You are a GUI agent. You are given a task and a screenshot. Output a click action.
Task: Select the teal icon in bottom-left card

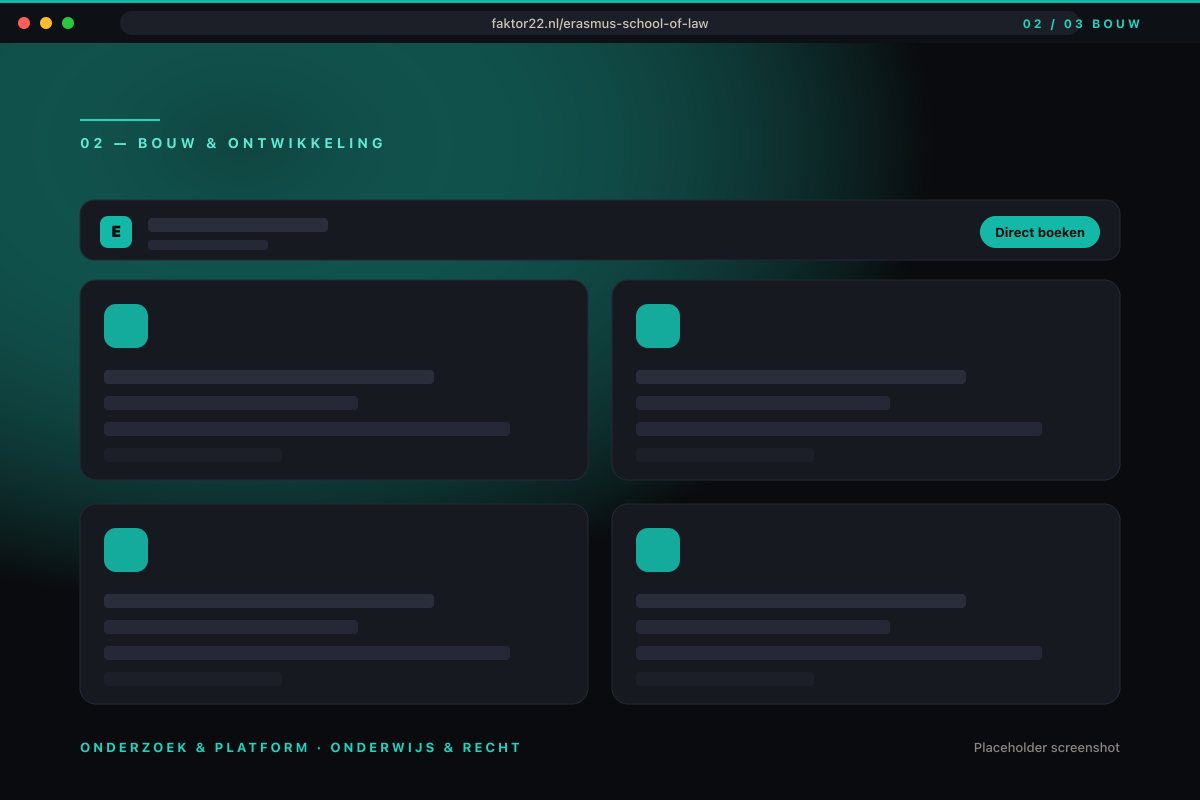[x=126, y=550]
